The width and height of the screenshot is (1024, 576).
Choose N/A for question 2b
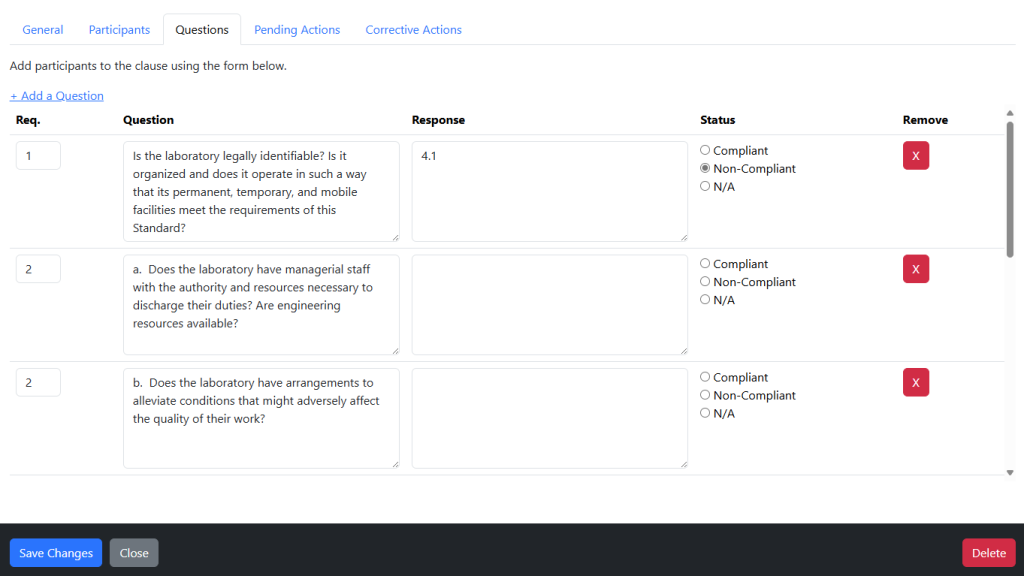point(705,413)
